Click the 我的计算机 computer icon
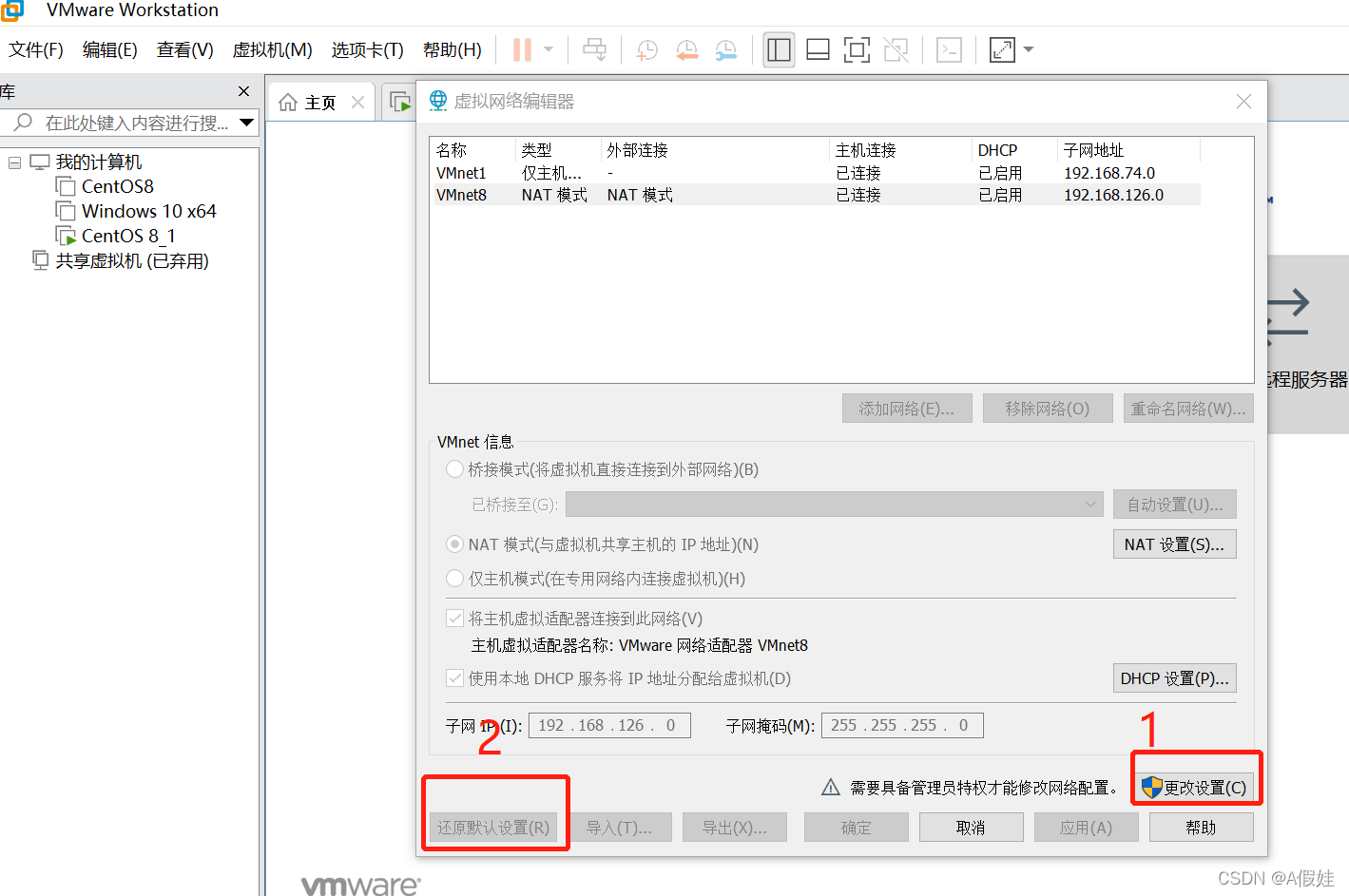Screen dimensions: 1349x896 click(x=40, y=162)
